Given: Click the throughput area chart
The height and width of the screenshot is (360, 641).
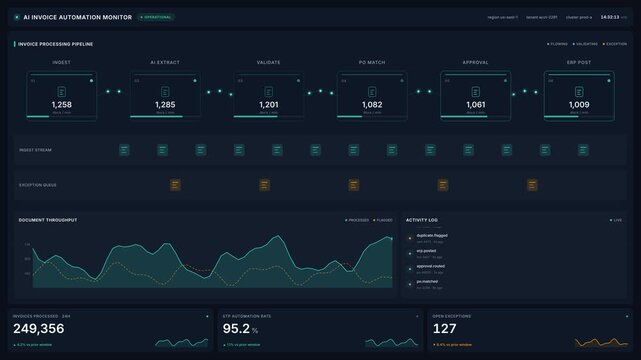Looking at the screenshot, I should tap(212, 262).
